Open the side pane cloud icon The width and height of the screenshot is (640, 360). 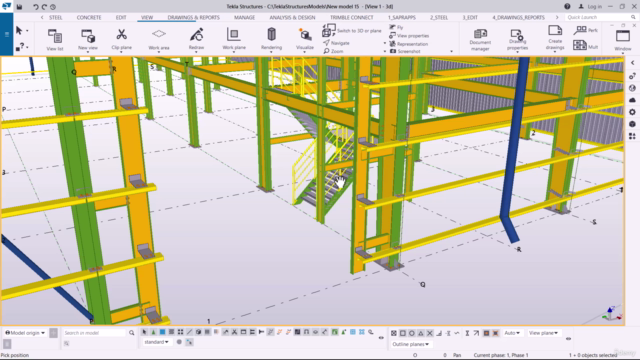click(632, 100)
